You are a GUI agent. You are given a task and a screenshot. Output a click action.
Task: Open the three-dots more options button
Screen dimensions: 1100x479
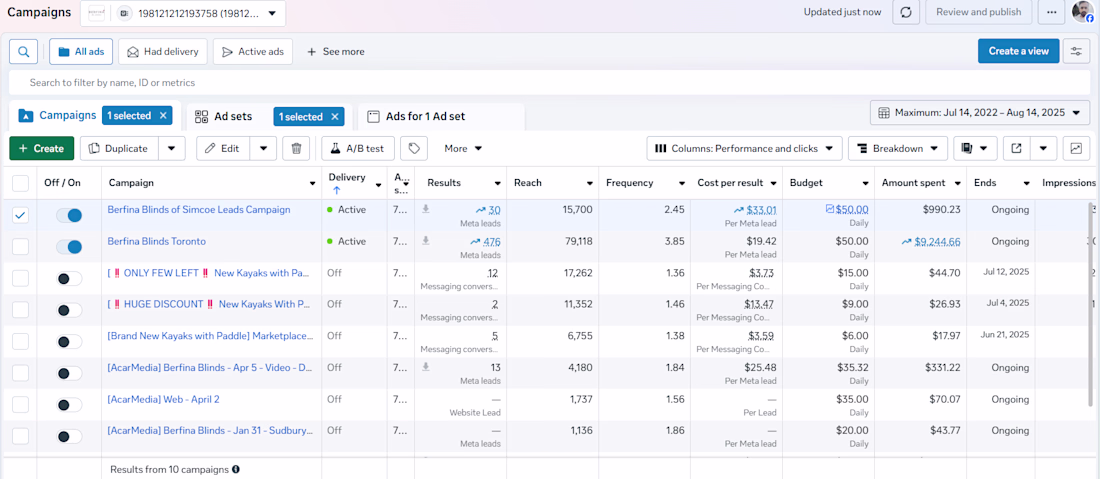tap(1051, 12)
